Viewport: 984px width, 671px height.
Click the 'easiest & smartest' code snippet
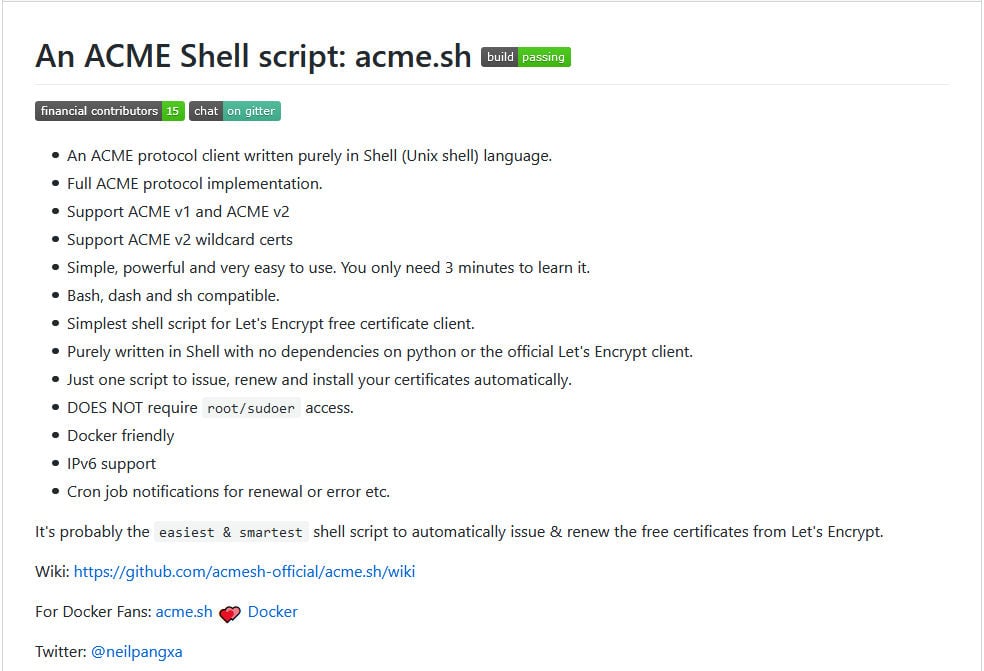tap(231, 532)
